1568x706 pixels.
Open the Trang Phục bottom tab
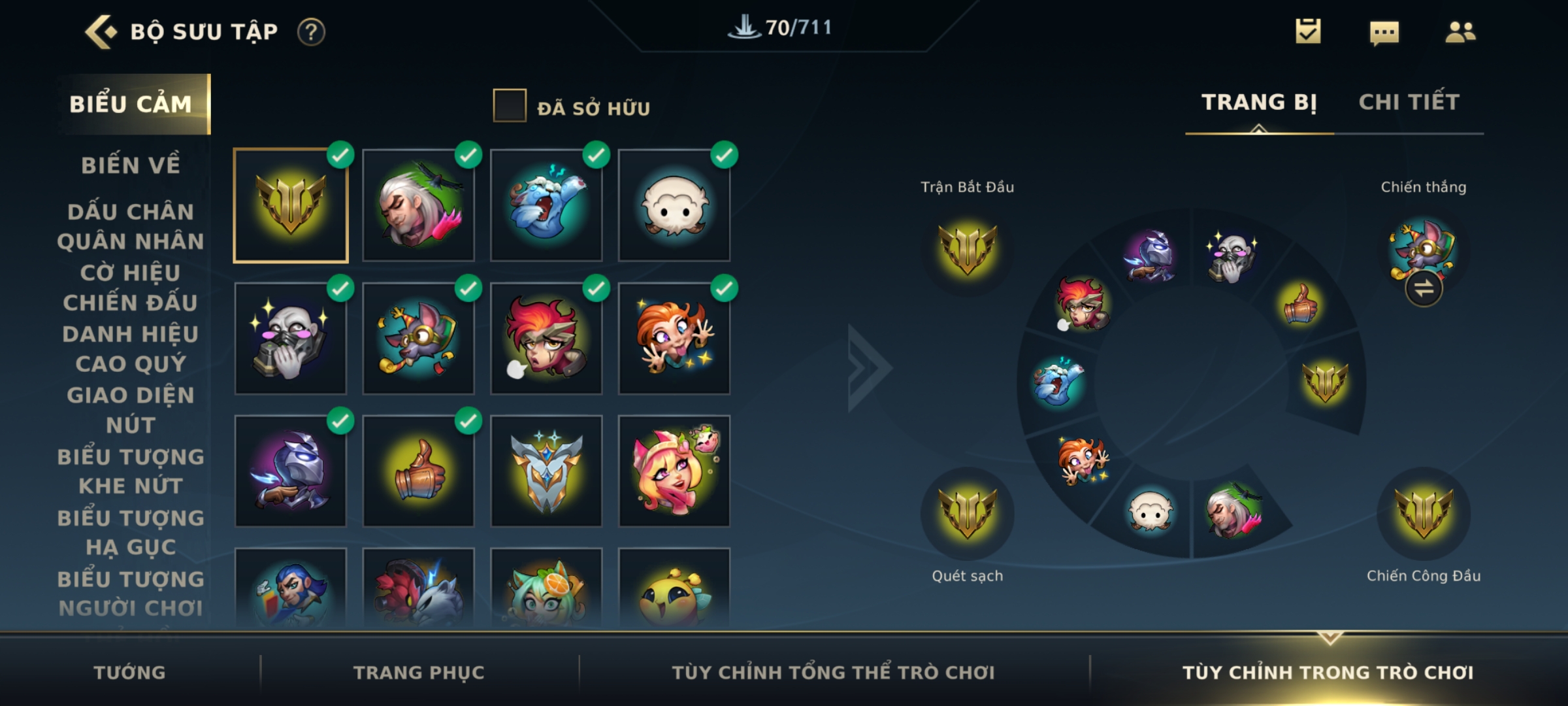tap(419, 672)
